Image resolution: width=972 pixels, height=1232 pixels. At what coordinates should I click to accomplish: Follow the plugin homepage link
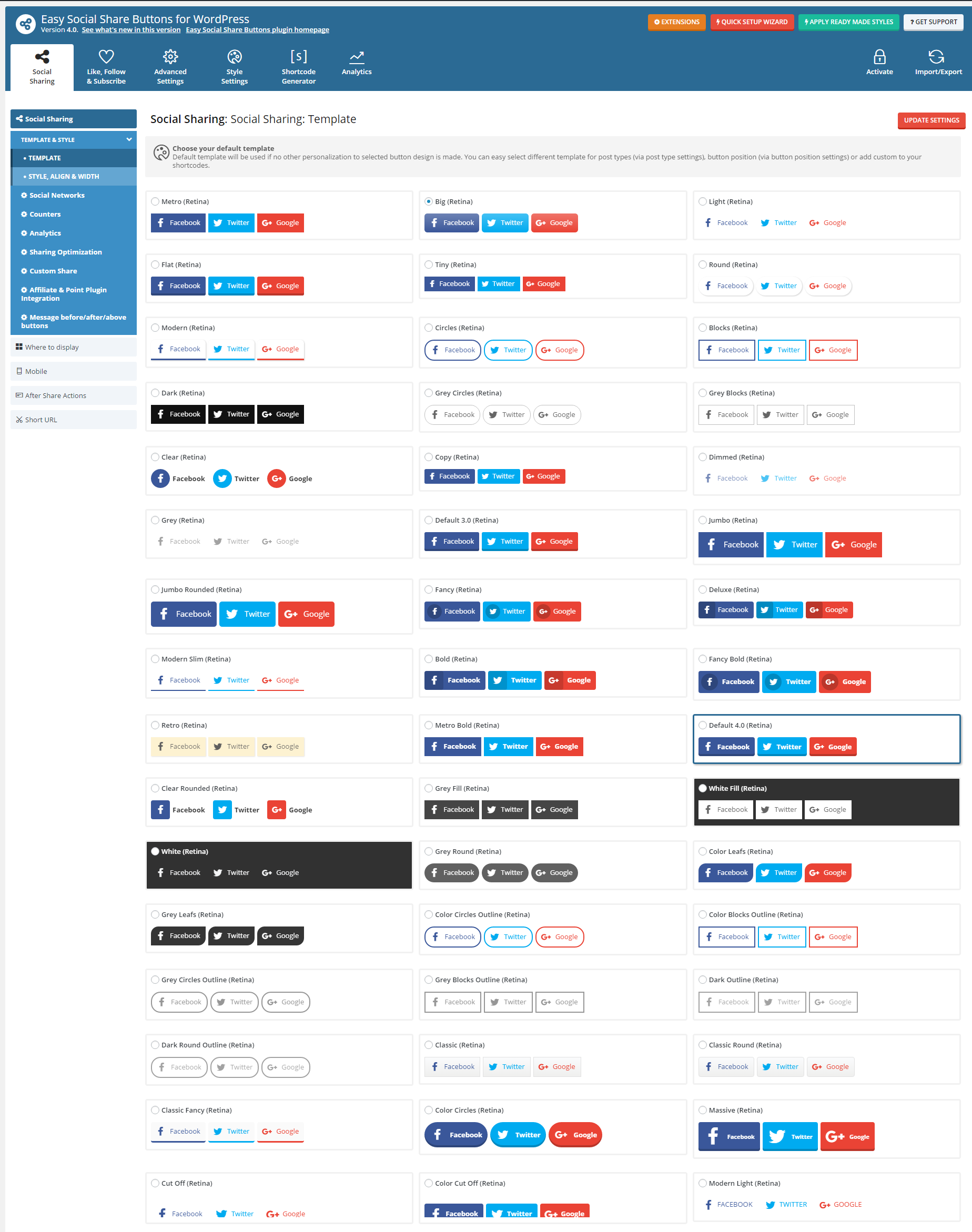click(257, 30)
